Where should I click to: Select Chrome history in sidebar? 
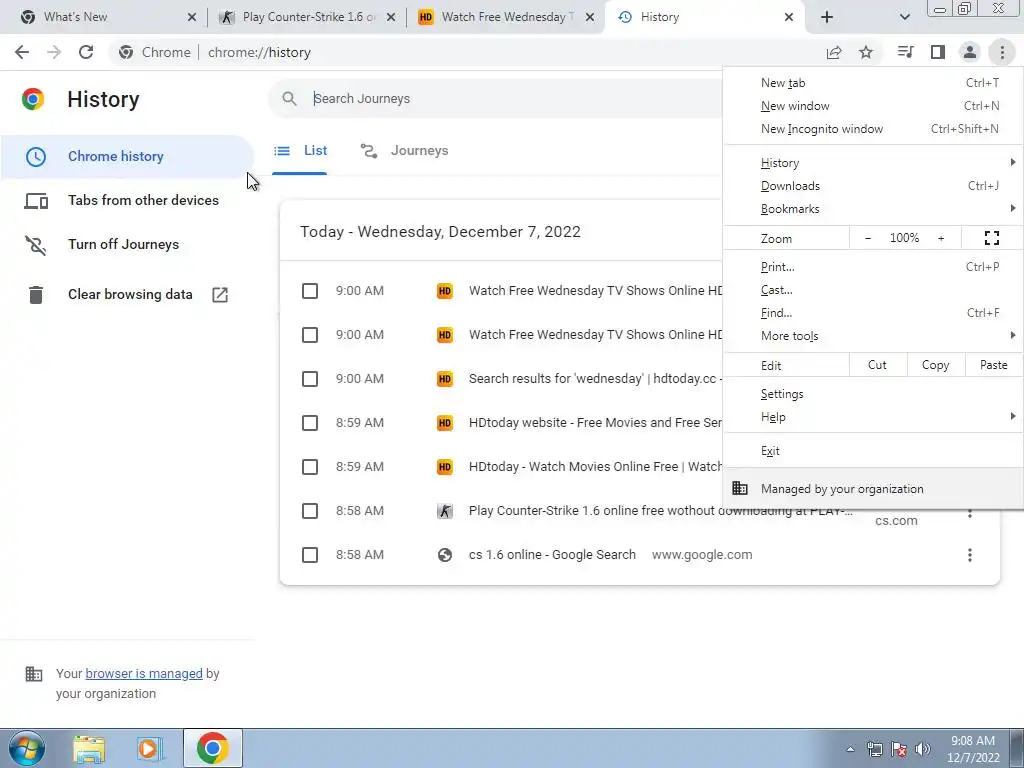tap(127, 157)
